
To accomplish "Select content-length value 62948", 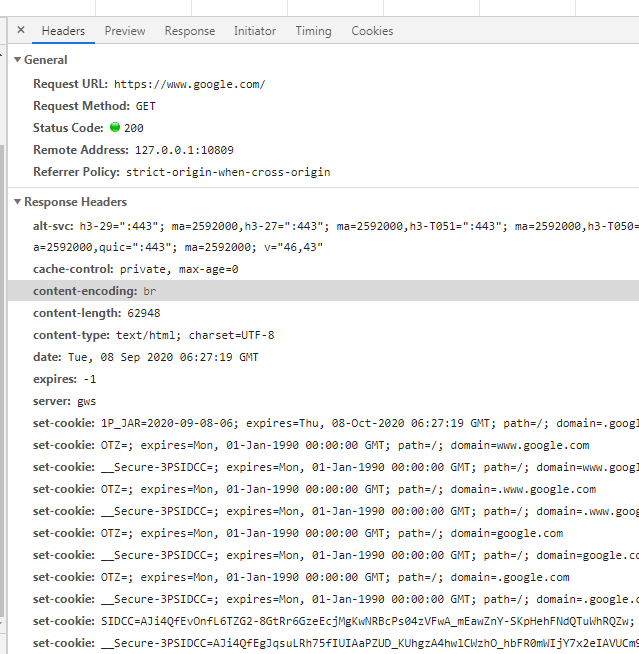I will click(x=144, y=313).
